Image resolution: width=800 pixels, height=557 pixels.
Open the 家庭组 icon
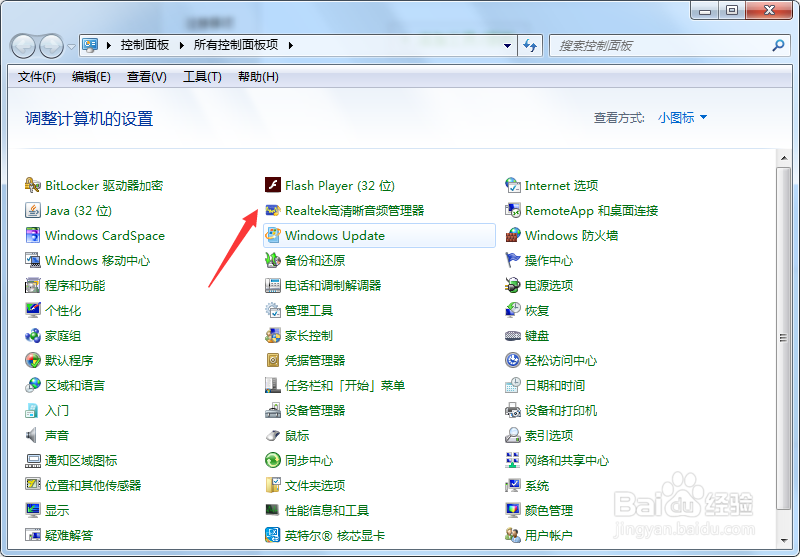pos(33,335)
